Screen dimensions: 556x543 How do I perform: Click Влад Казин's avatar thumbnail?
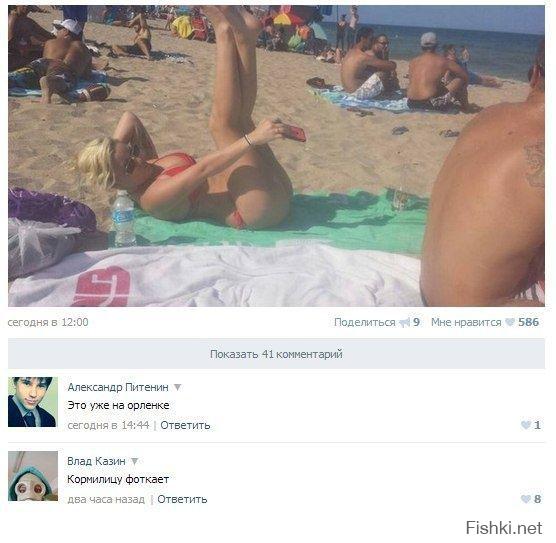click(33, 476)
